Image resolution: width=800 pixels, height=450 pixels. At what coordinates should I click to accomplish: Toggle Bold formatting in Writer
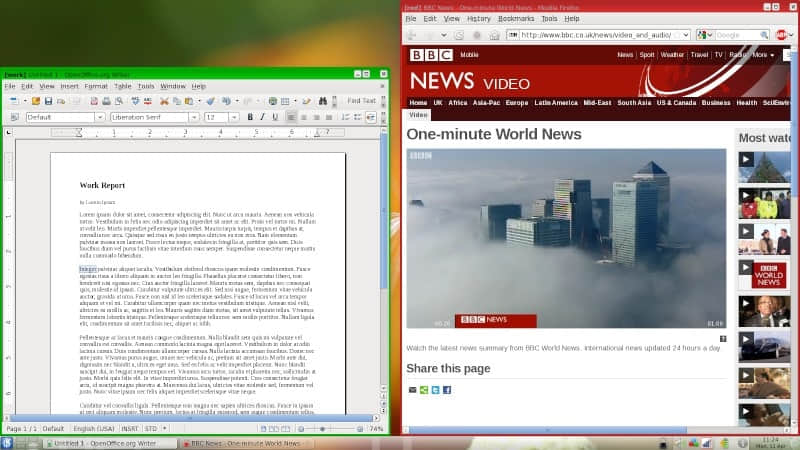(x=250, y=117)
